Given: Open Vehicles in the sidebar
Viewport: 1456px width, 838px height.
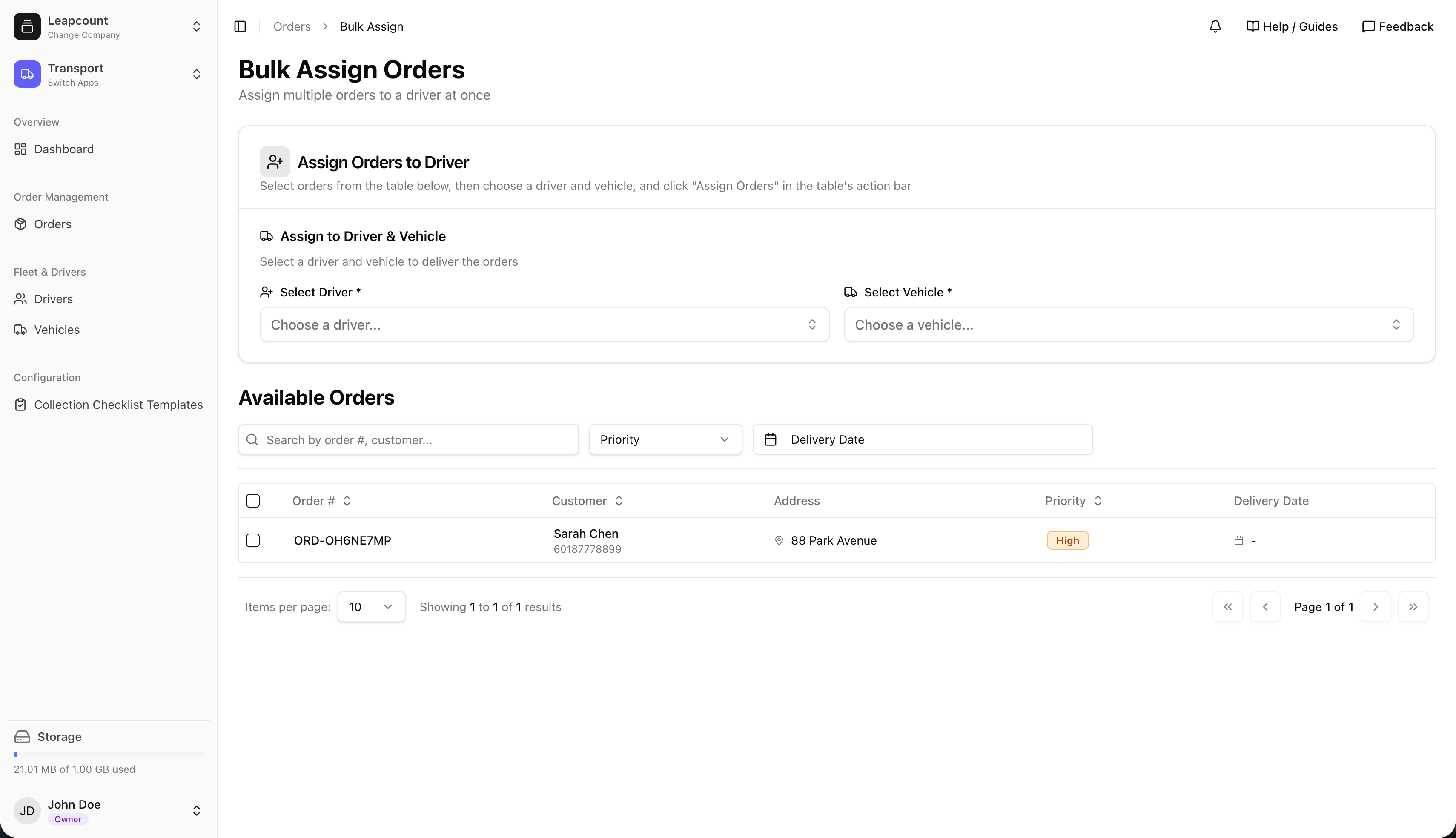Looking at the screenshot, I should (x=108, y=330).
